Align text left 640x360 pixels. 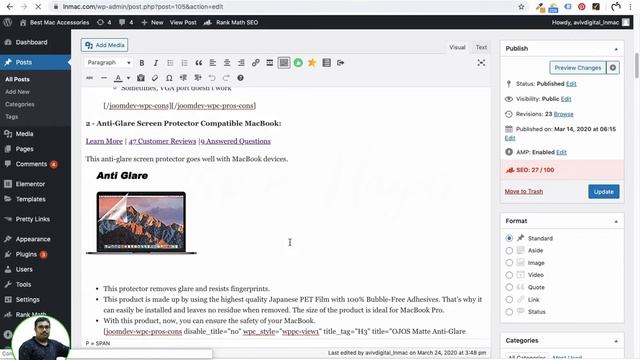click(213, 63)
